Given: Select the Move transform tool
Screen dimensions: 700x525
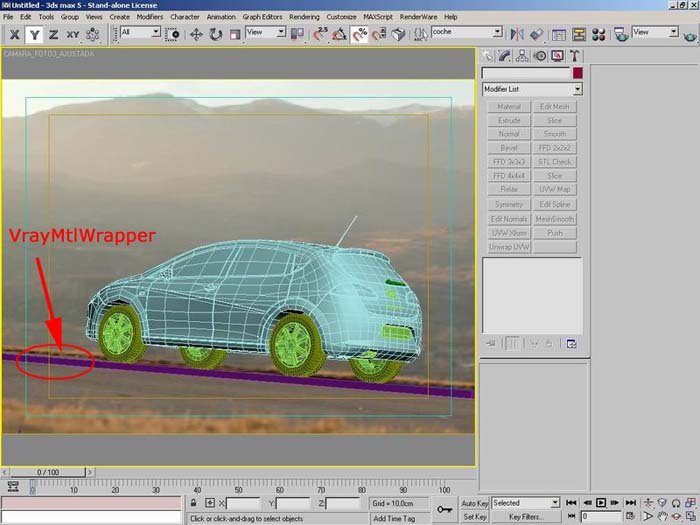Looking at the screenshot, I should [194, 34].
